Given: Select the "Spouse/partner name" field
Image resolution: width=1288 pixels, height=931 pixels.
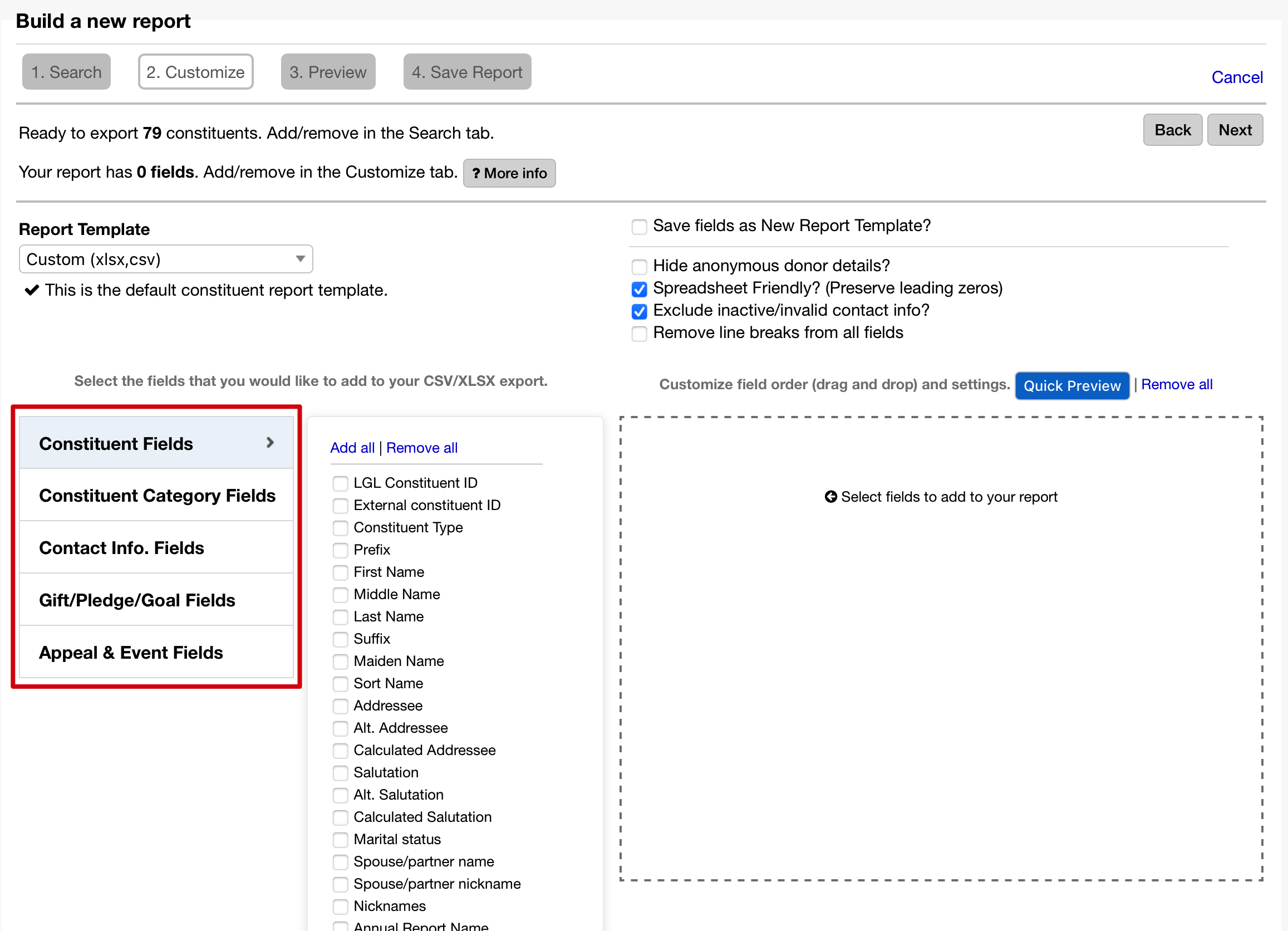Looking at the screenshot, I should tap(341, 863).
